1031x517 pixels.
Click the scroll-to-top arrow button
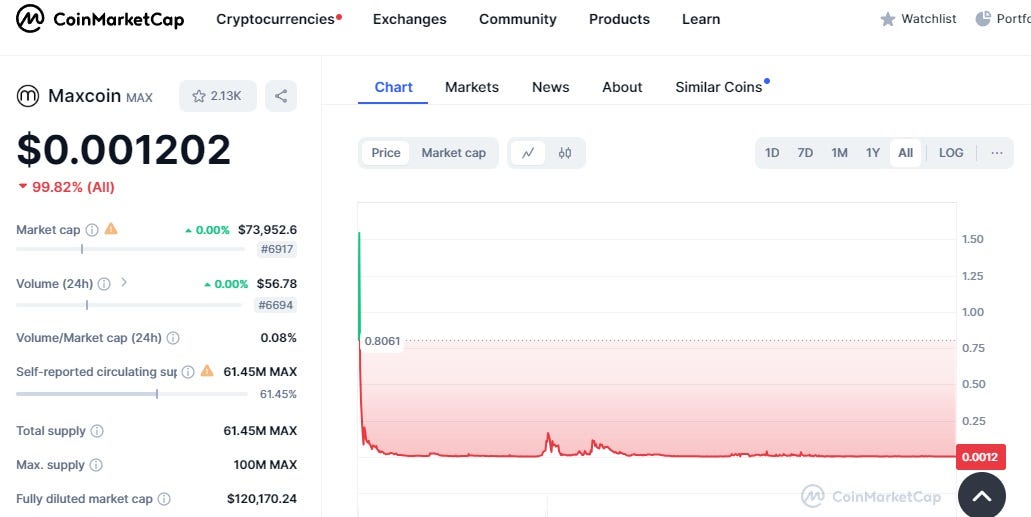pyautogui.click(x=982, y=496)
